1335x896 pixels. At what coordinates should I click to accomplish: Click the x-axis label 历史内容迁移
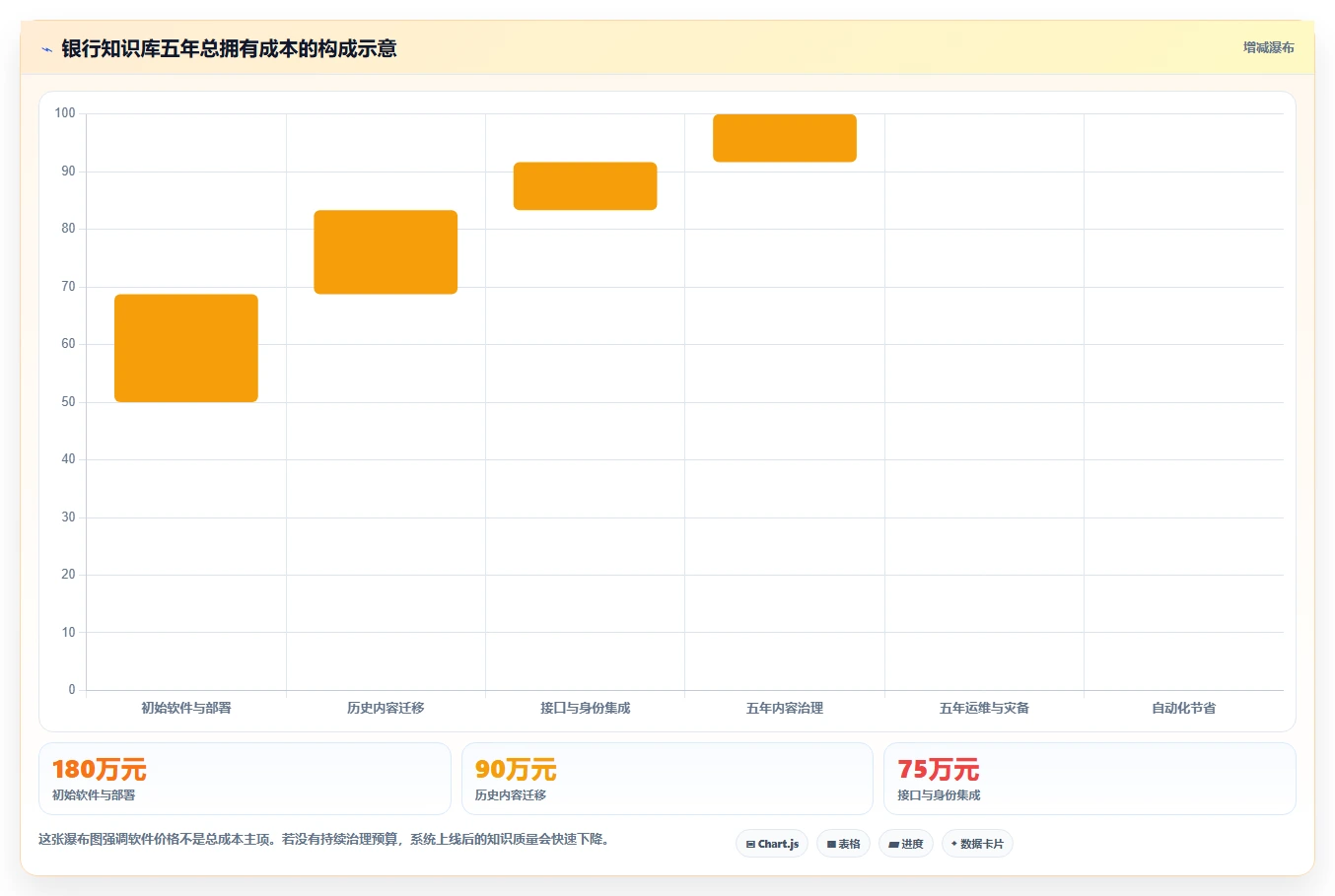[386, 708]
